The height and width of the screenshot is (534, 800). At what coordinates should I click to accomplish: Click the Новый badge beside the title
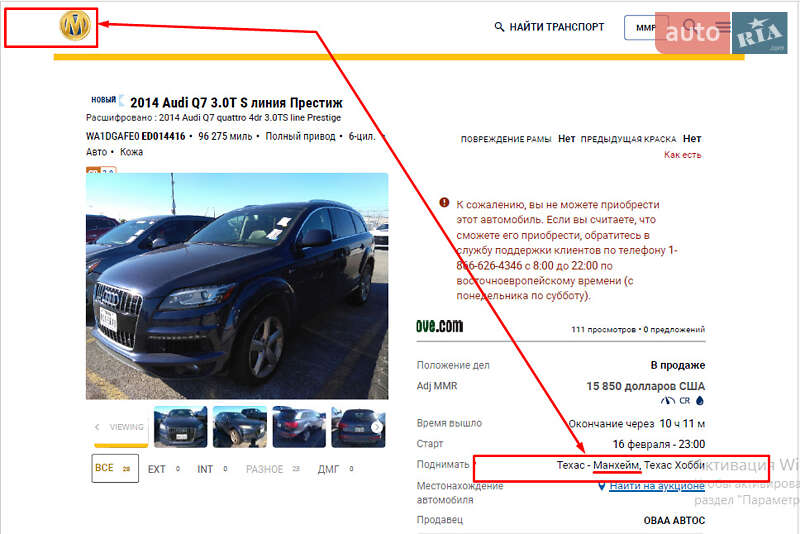pos(103,99)
